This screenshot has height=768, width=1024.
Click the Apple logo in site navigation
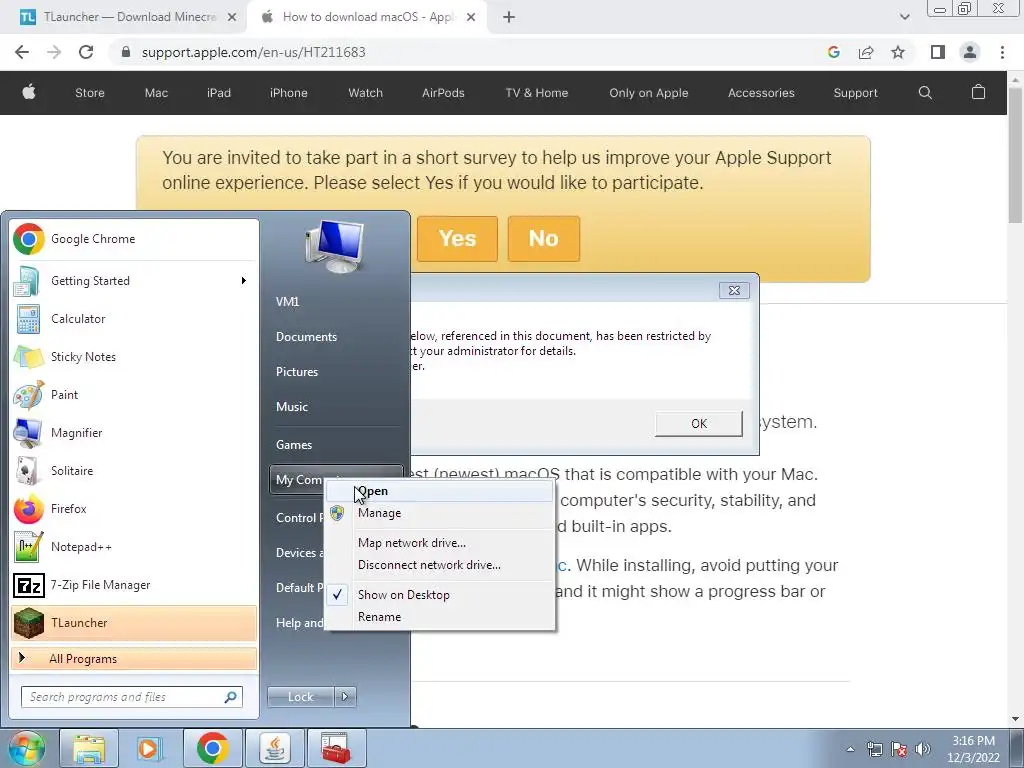point(29,93)
